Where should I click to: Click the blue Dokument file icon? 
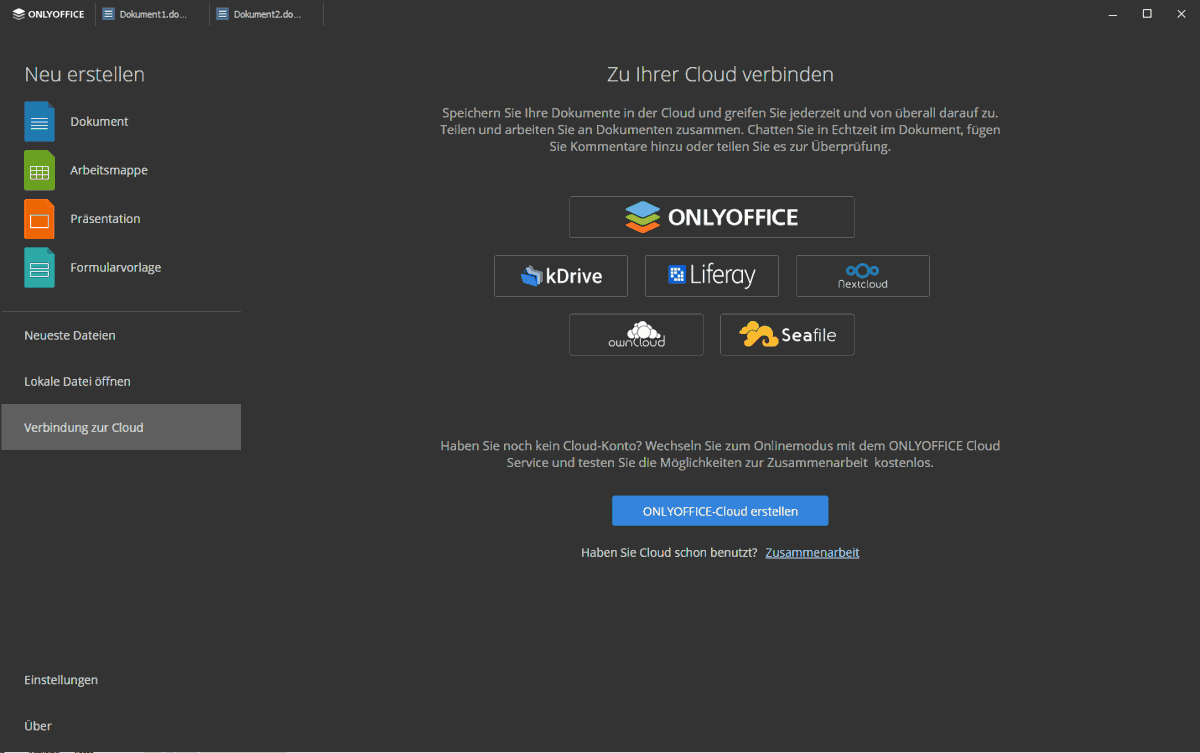click(39, 122)
